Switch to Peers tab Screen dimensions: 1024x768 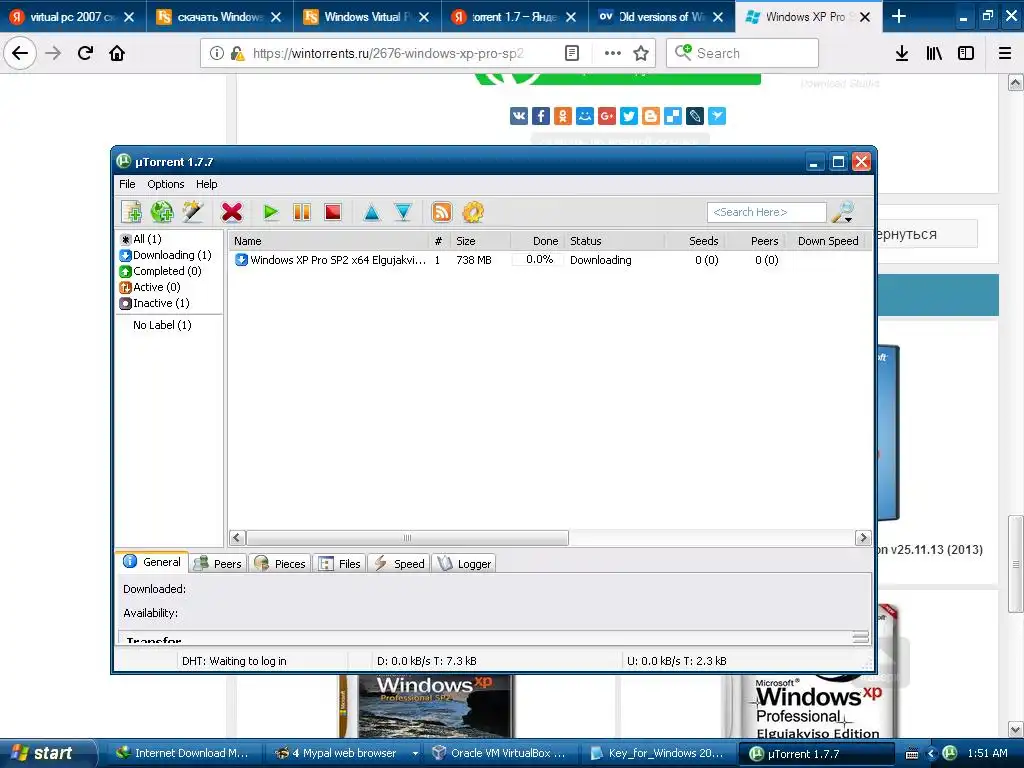[x=219, y=564]
